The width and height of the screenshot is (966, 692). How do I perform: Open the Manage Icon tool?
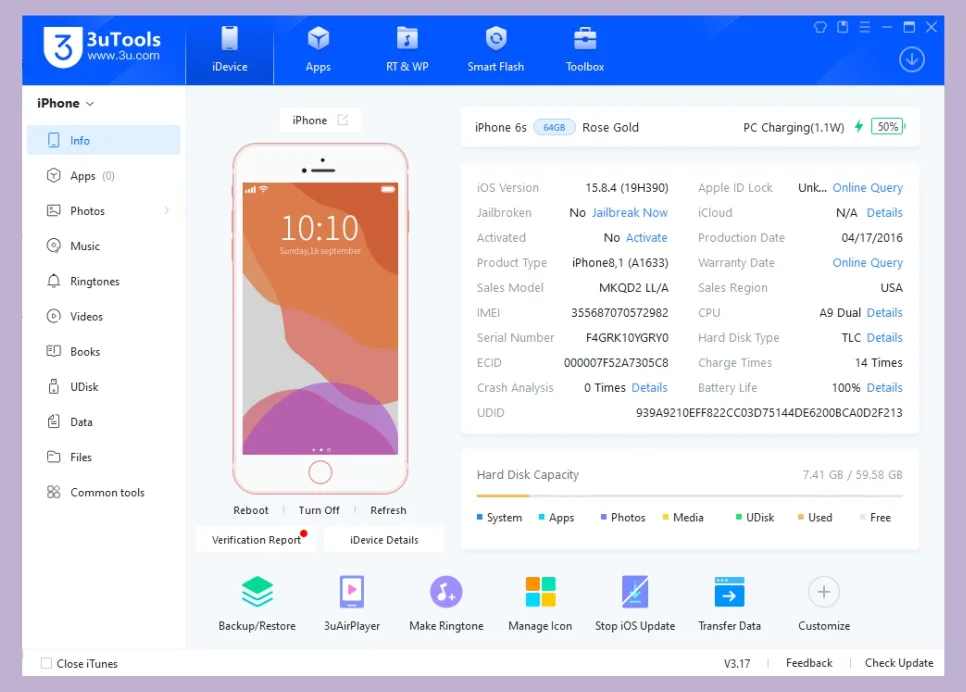click(540, 600)
